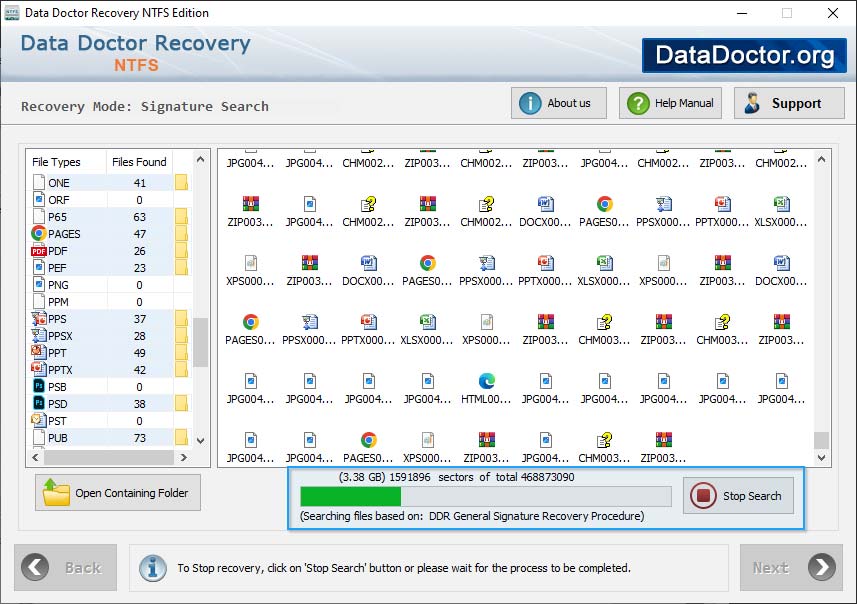857x604 pixels.
Task: Select the count 49 in PPT row
Action: coord(140,353)
